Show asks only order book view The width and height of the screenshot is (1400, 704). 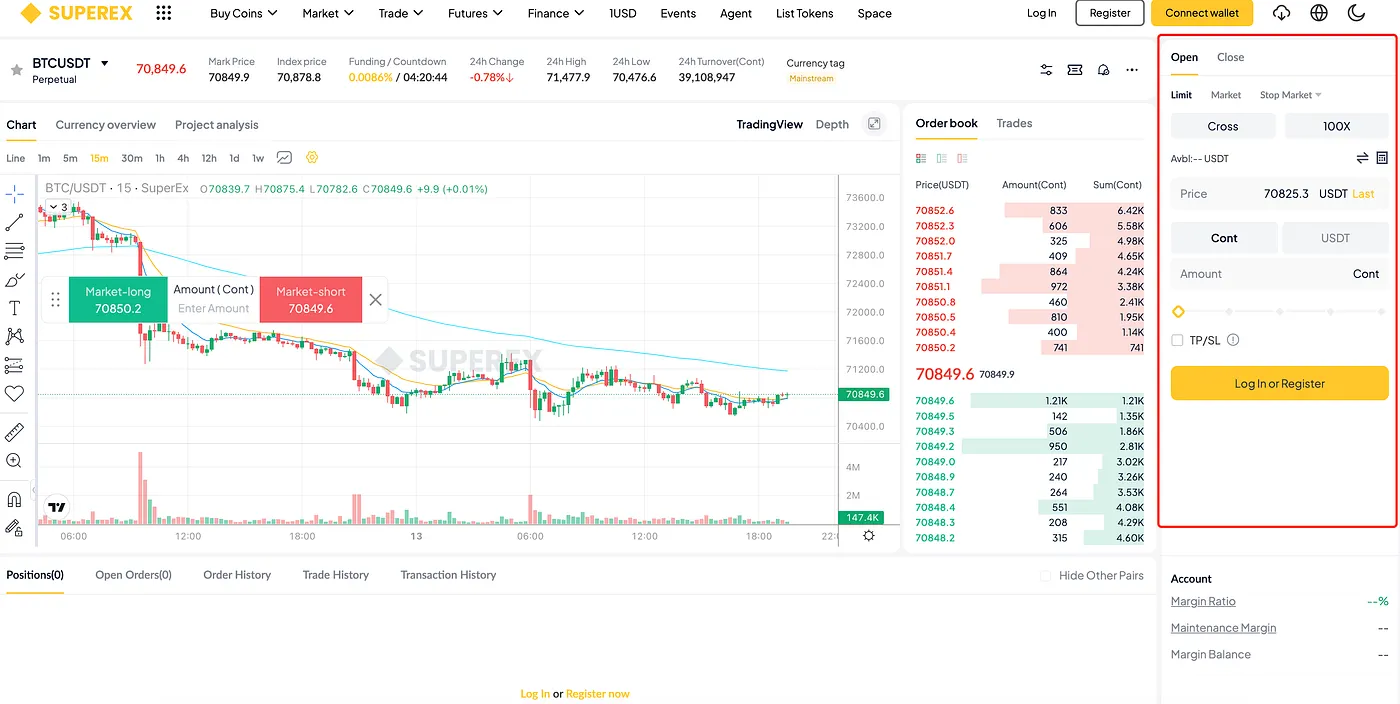(962, 159)
